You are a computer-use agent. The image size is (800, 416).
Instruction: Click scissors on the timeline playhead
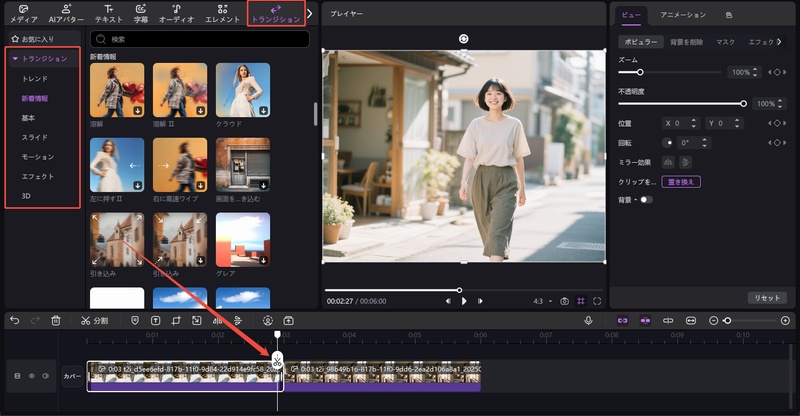click(277, 361)
